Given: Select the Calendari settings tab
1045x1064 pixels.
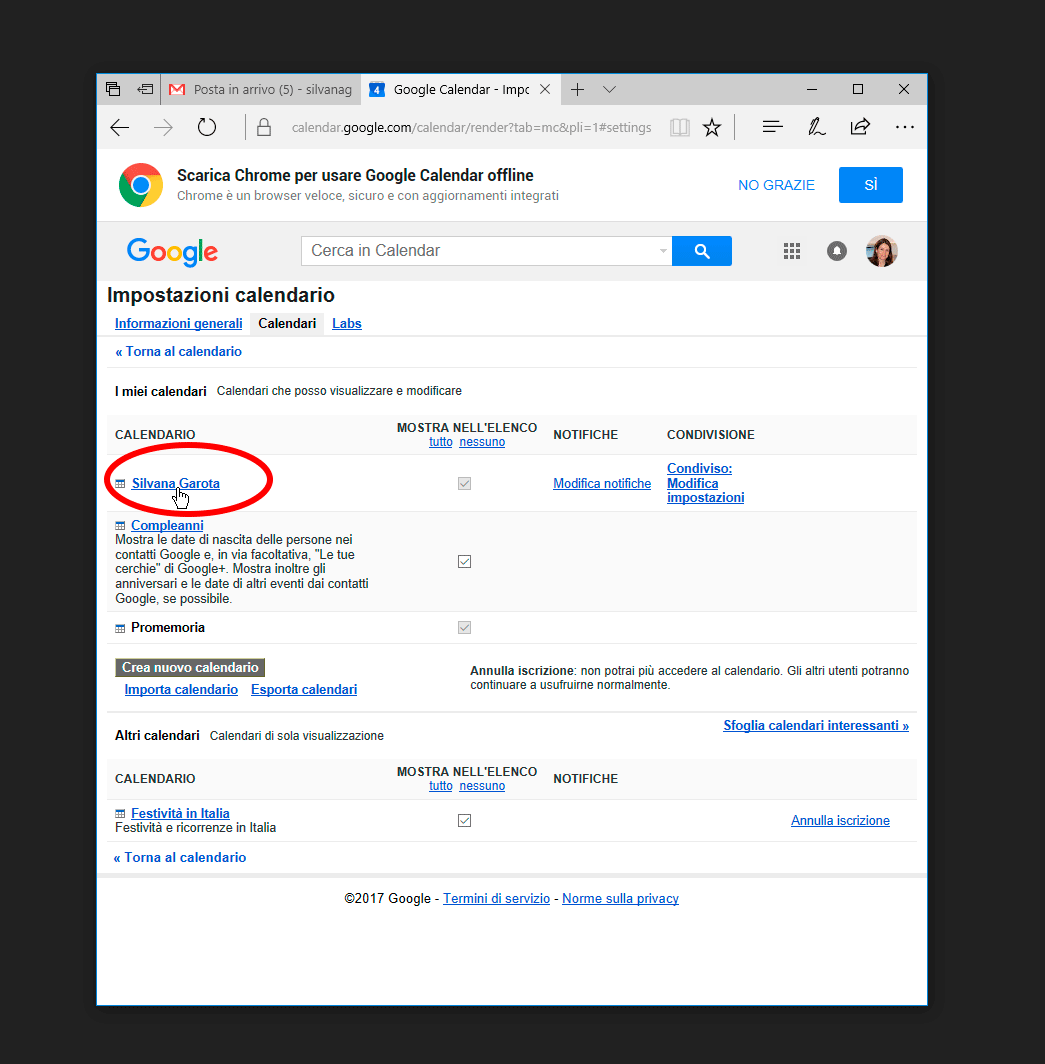Looking at the screenshot, I should (x=287, y=324).
